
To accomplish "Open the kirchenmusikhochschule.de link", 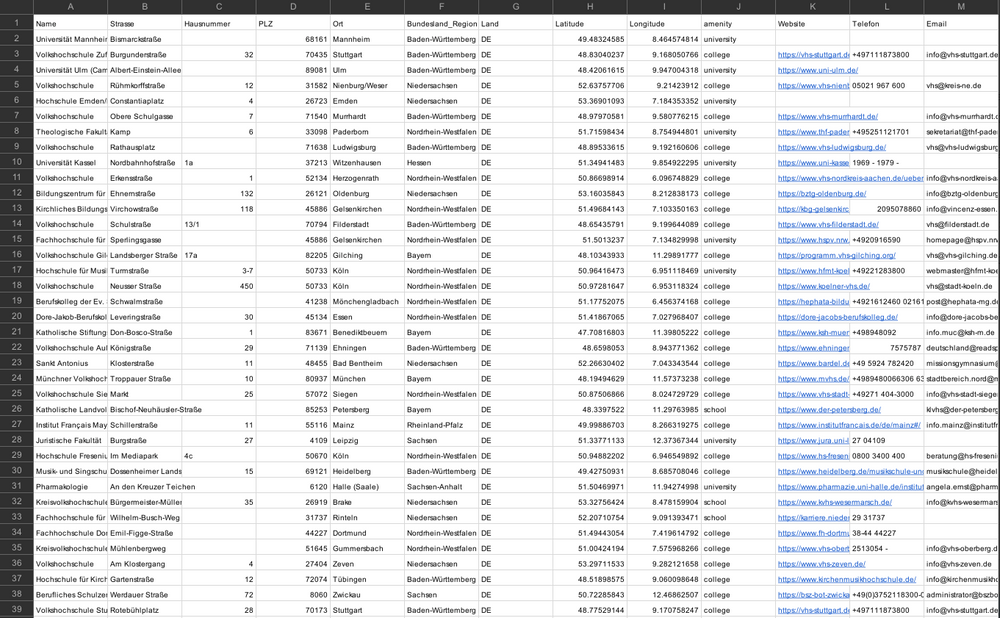I will click(846, 579).
